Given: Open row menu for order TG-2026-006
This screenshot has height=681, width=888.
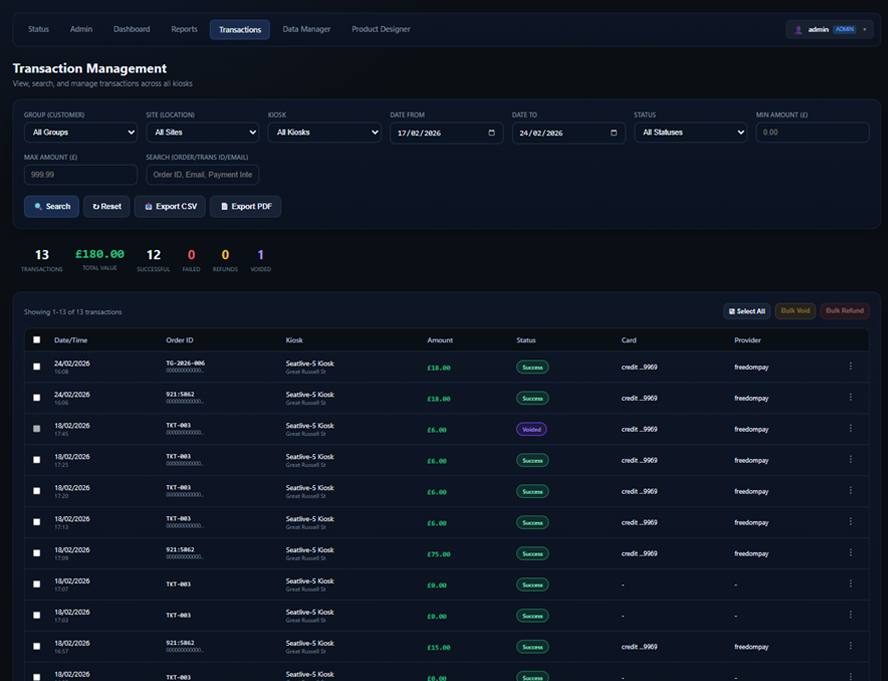Looking at the screenshot, I should pyautogui.click(x=850, y=366).
